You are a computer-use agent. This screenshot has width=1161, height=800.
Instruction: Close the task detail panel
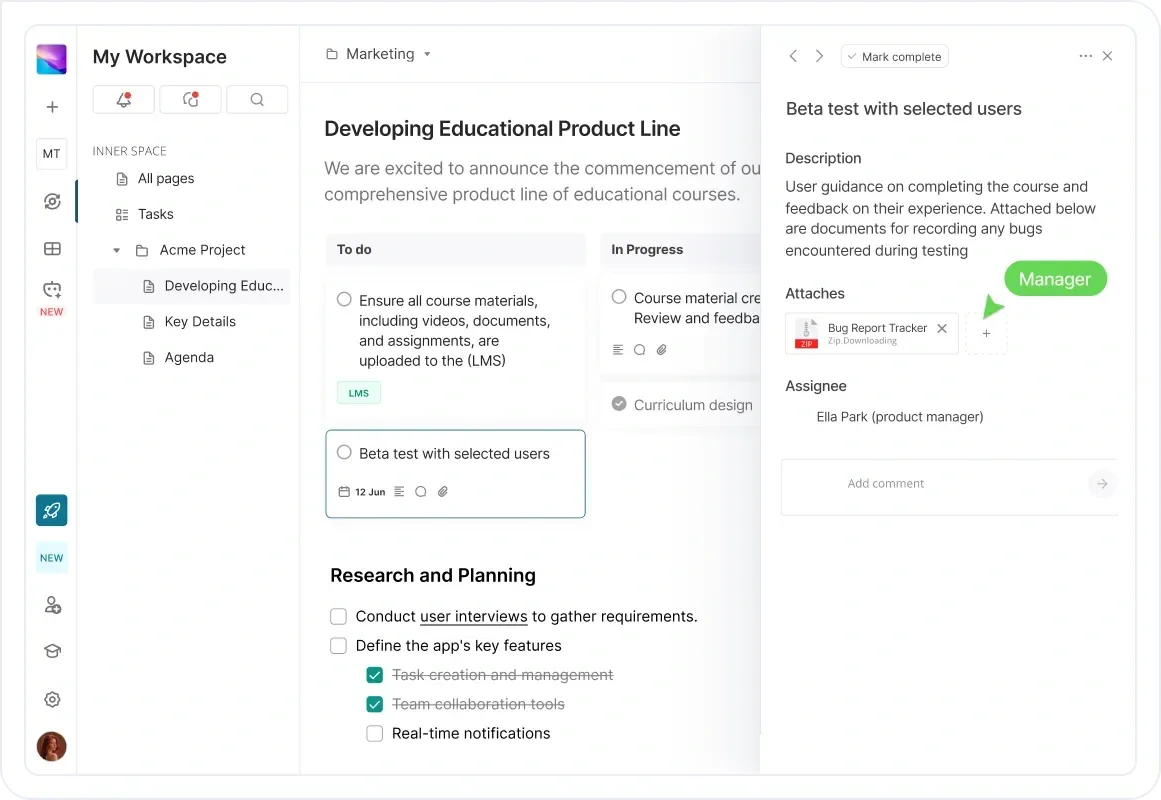tap(1108, 56)
